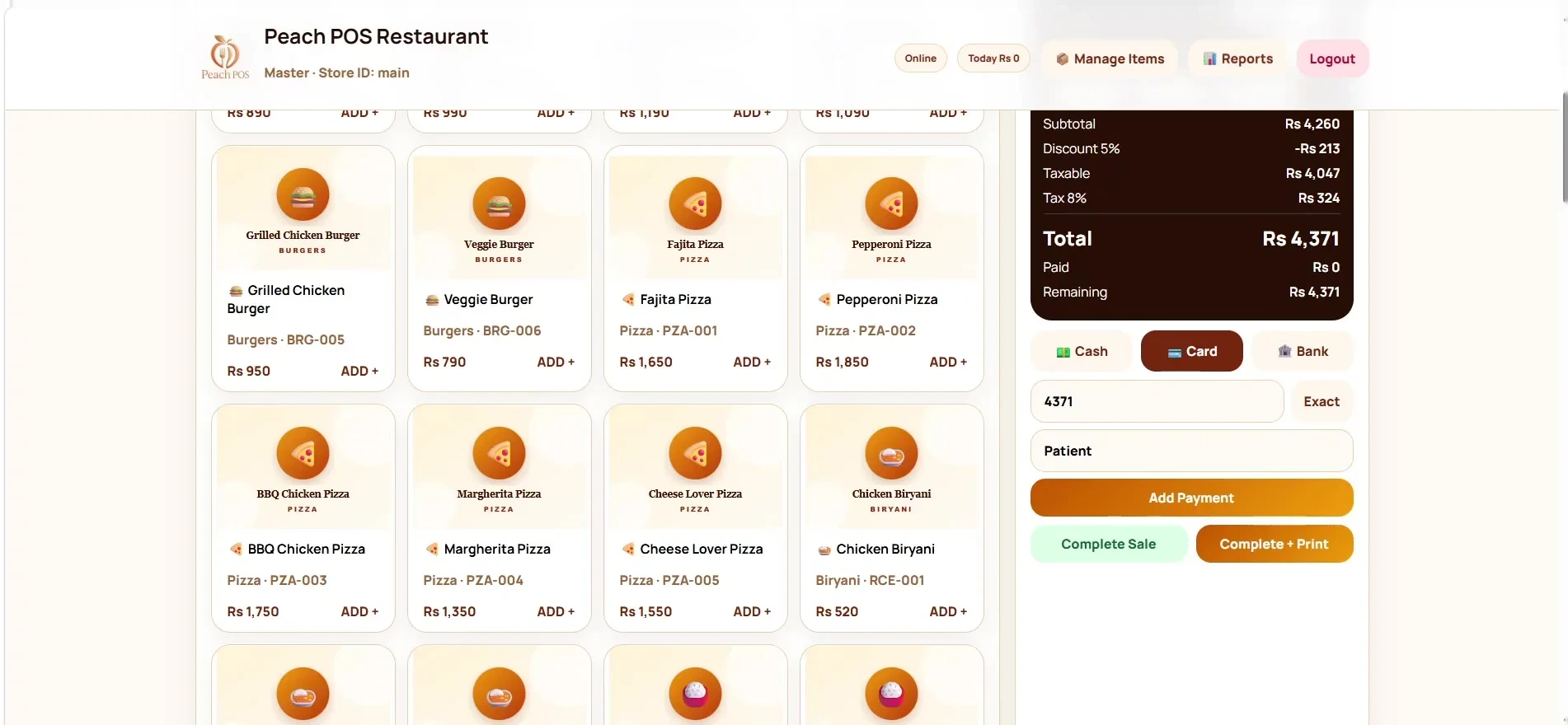This screenshot has height=725, width=1568.
Task: Click the Grilled Chicken Burger round icon
Action: [x=303, y=194]
